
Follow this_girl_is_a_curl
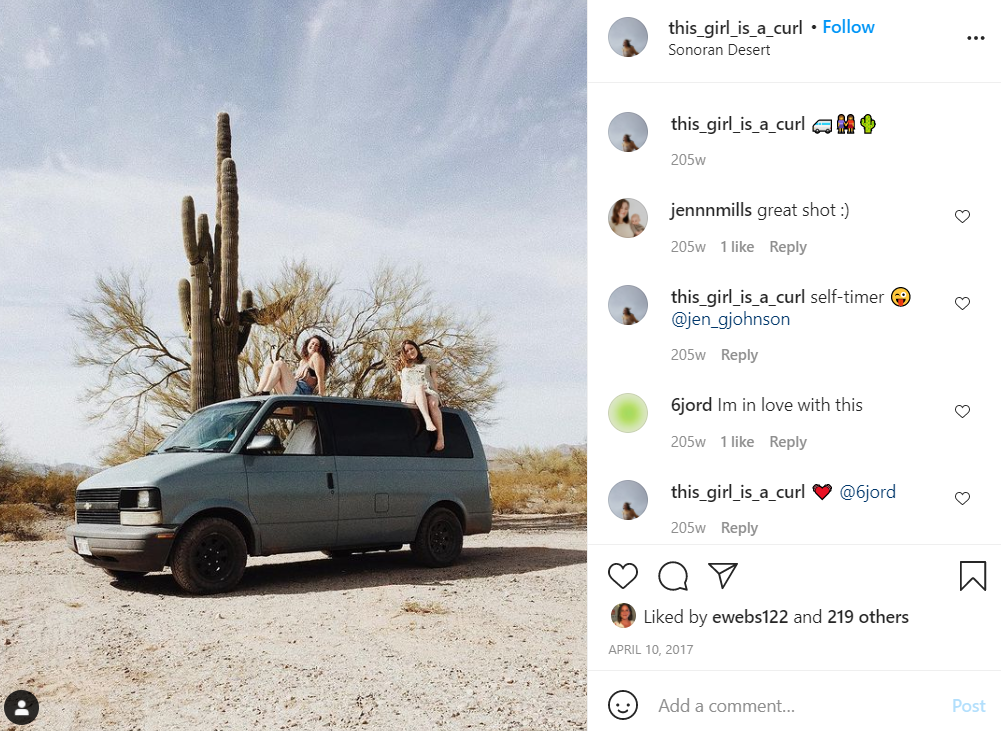[x=848, y=27]
